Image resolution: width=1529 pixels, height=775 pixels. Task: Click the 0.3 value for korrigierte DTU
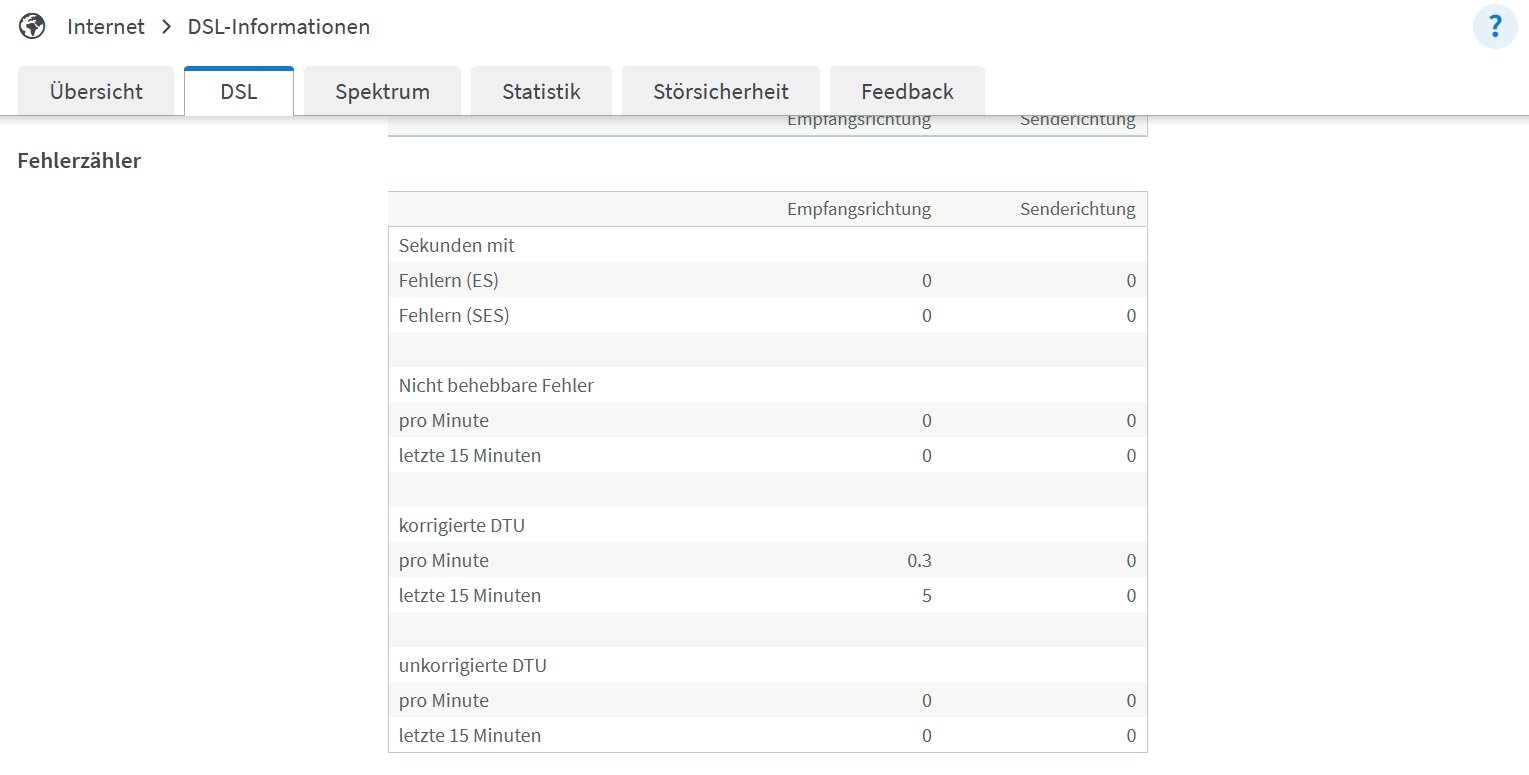pyautogui.click(x=918, y=560)
